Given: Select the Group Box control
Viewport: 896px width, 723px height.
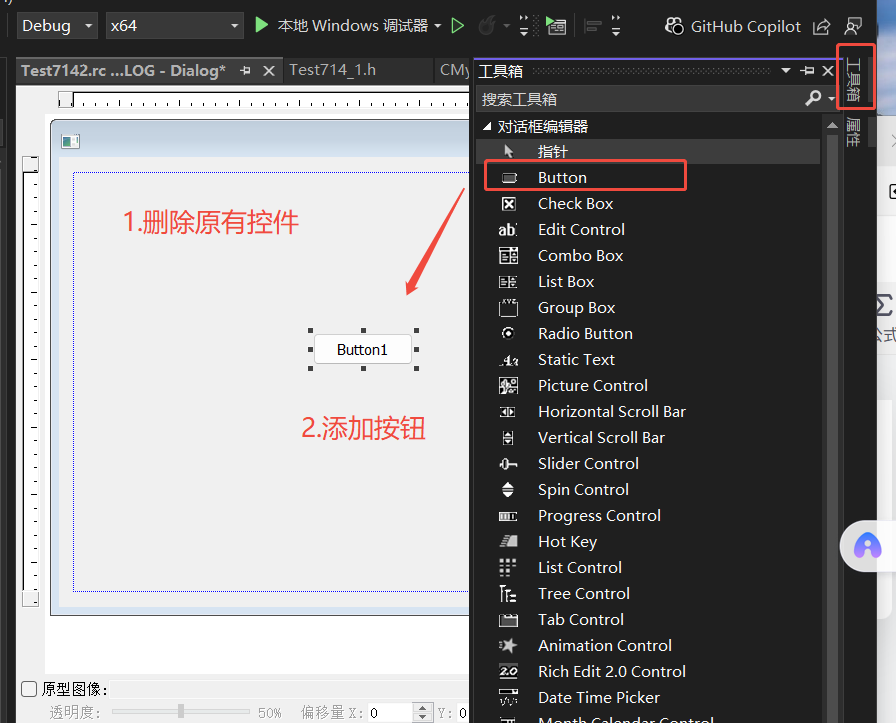Looking at the screenshot, I should coord(647,307).
